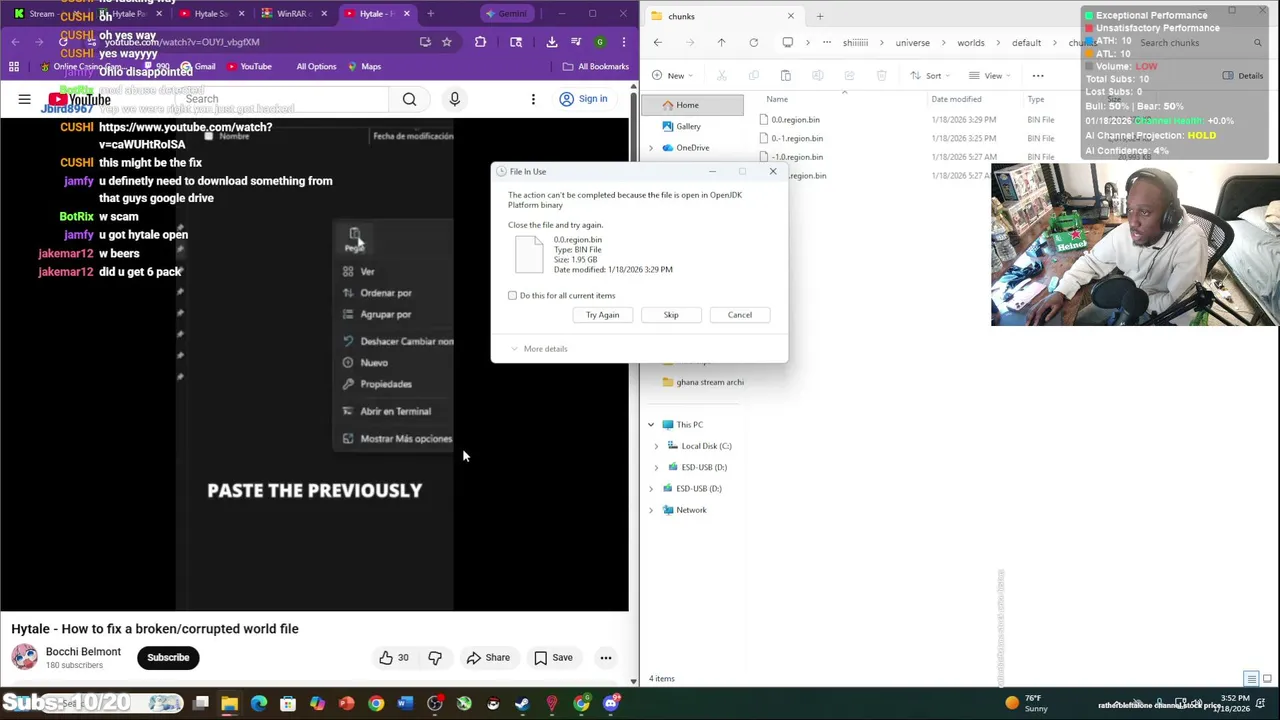Start voice search with the microphone icon

click(x=454, y=99)
